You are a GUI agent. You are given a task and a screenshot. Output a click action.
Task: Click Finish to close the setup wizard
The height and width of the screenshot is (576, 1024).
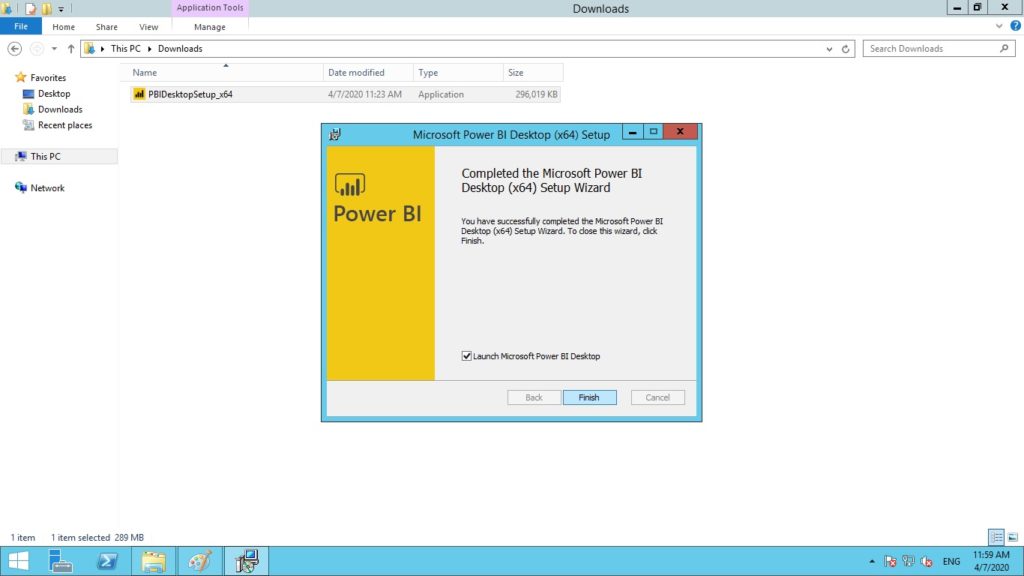point(589,397)
